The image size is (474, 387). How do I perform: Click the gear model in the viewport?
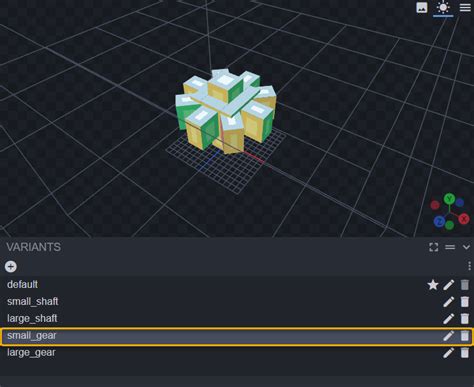coord(226,110)
